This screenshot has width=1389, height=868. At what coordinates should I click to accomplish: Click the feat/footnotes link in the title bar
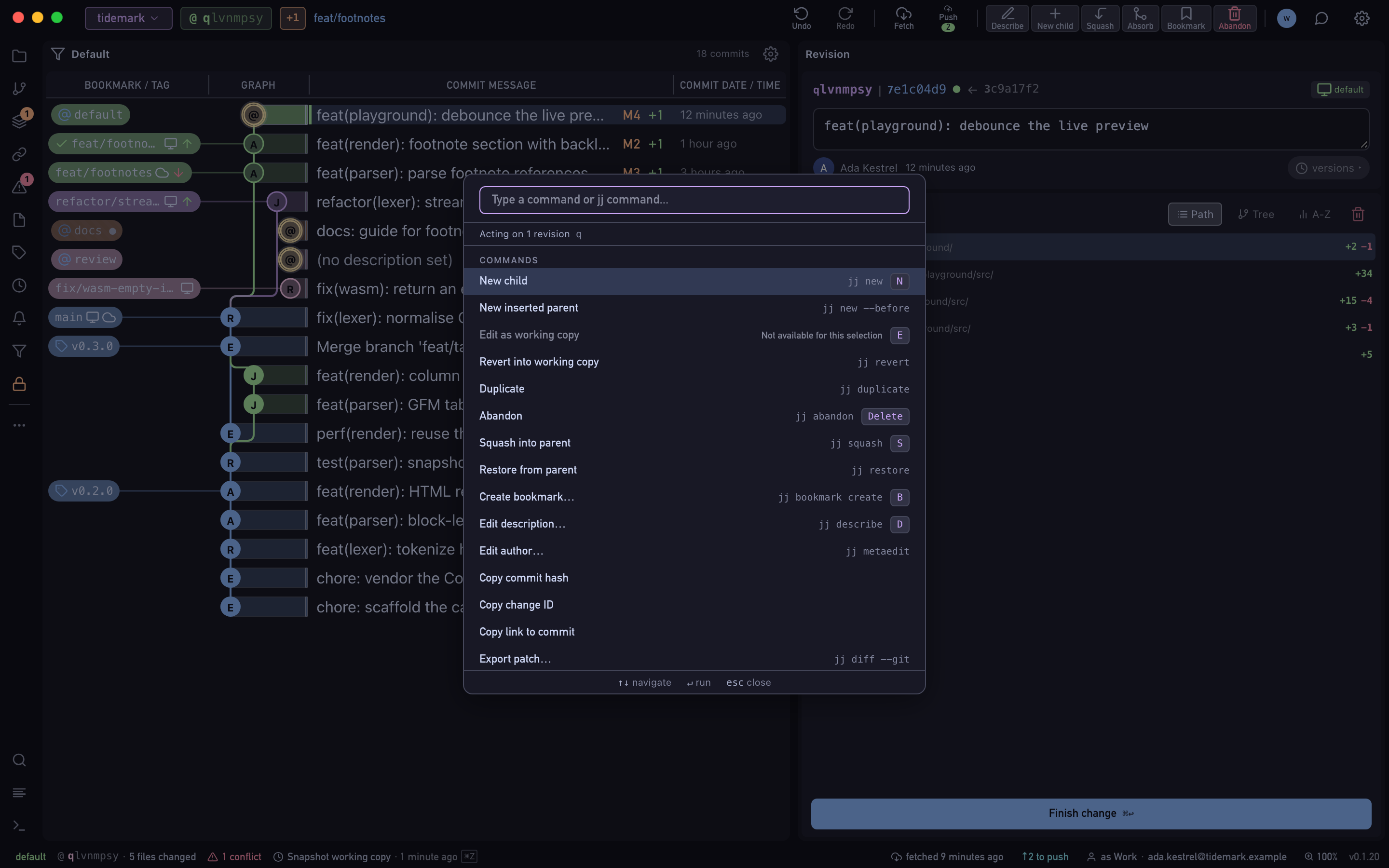350,18
